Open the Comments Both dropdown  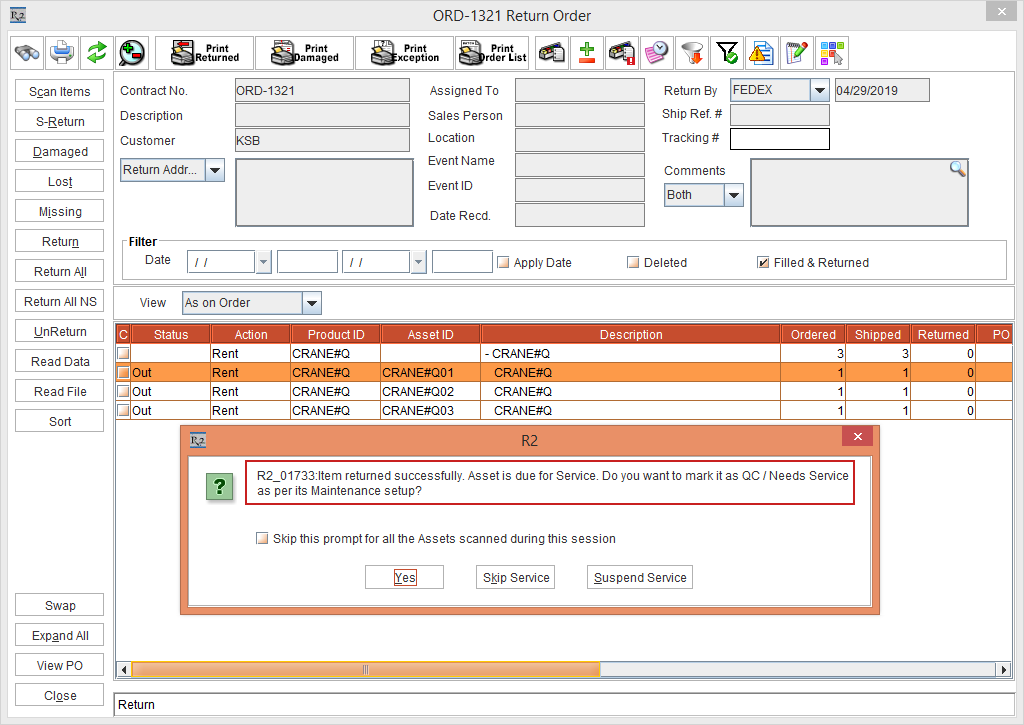[733, 195]
